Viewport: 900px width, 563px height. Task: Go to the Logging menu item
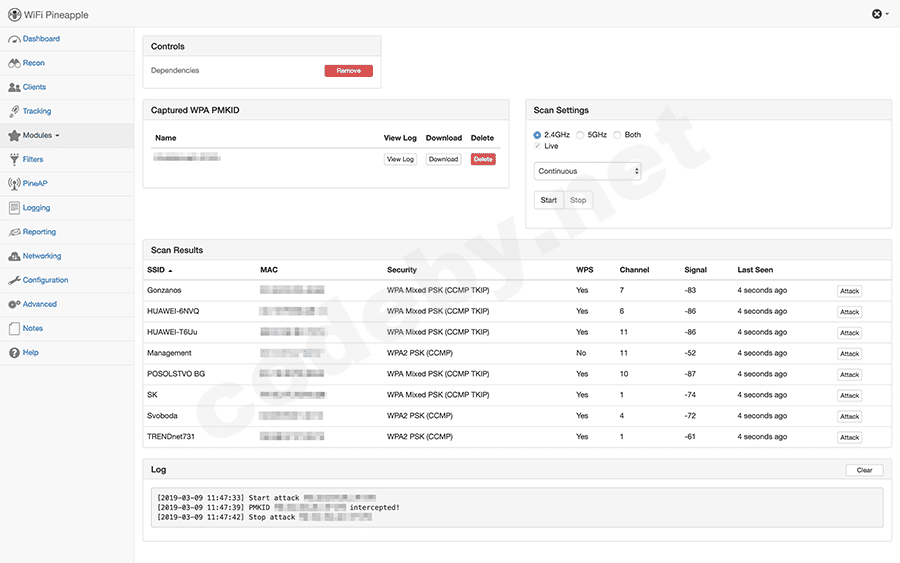36,208
